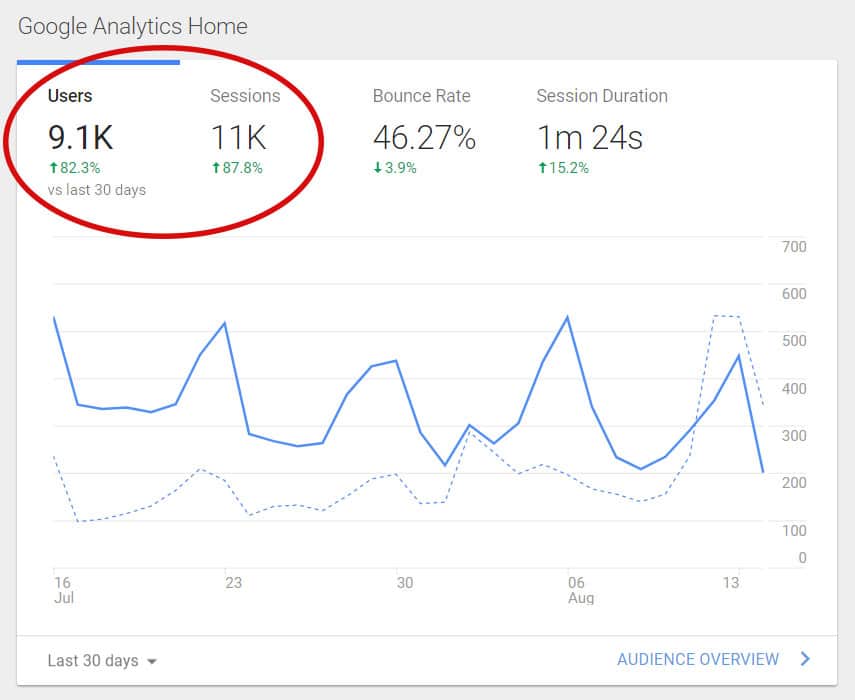Click the 200 y-axis label
This screenshot has width=855, height=700.
[x=794, y=482]
